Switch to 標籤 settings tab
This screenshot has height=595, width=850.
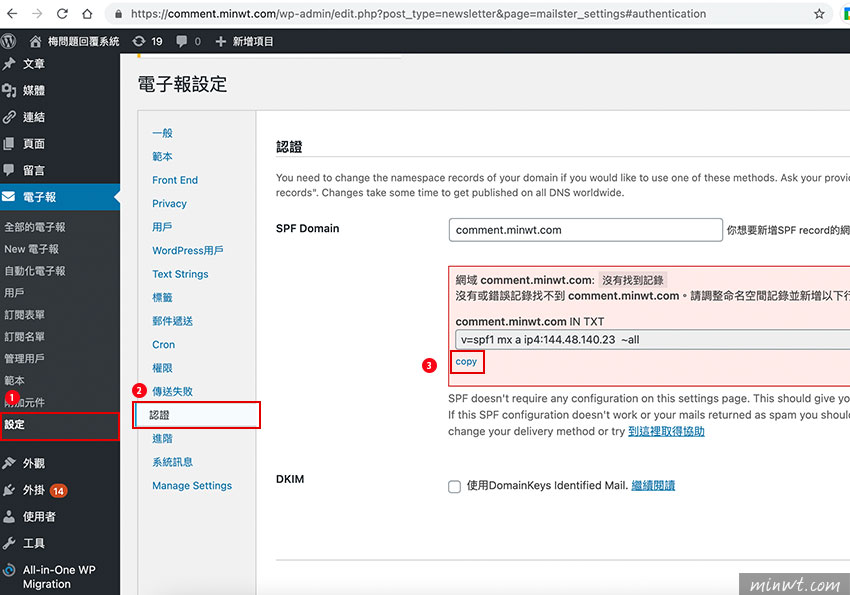tap(163, 298)
